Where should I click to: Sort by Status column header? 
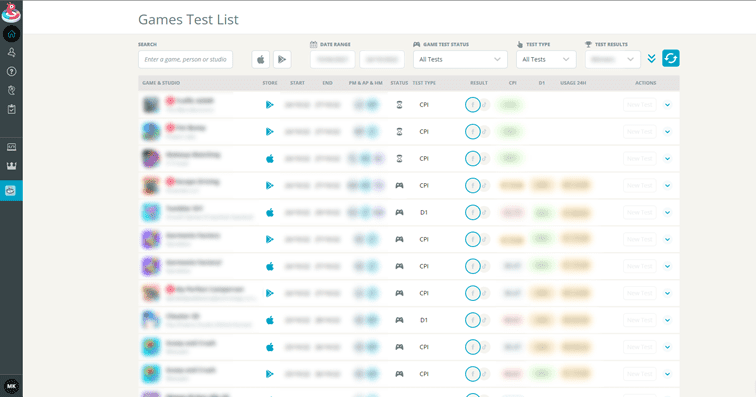[399, 83]
